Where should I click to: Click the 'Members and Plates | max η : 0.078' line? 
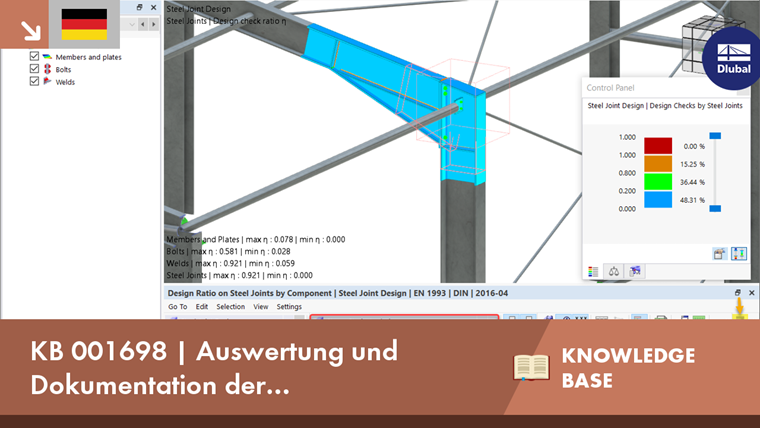tap(256, 239)
